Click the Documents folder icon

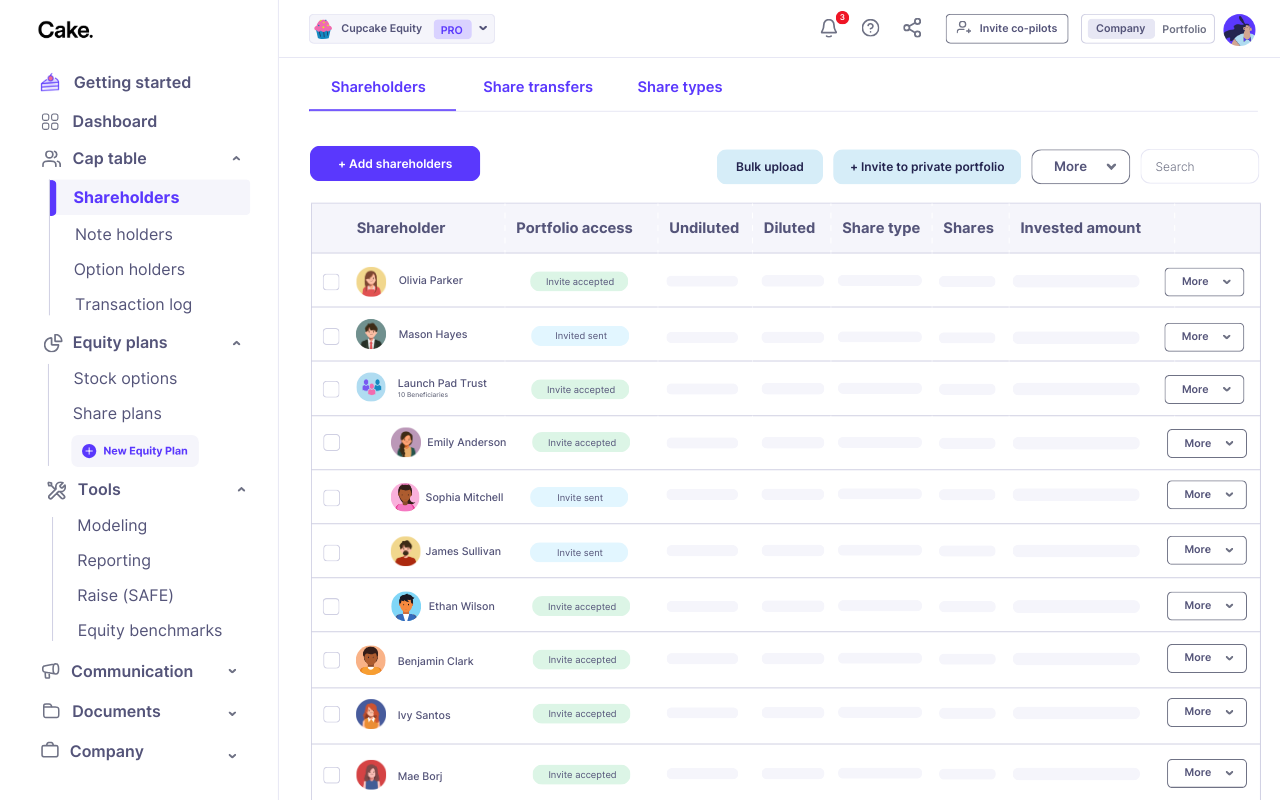pyautogui.click(x=50, y=711)
